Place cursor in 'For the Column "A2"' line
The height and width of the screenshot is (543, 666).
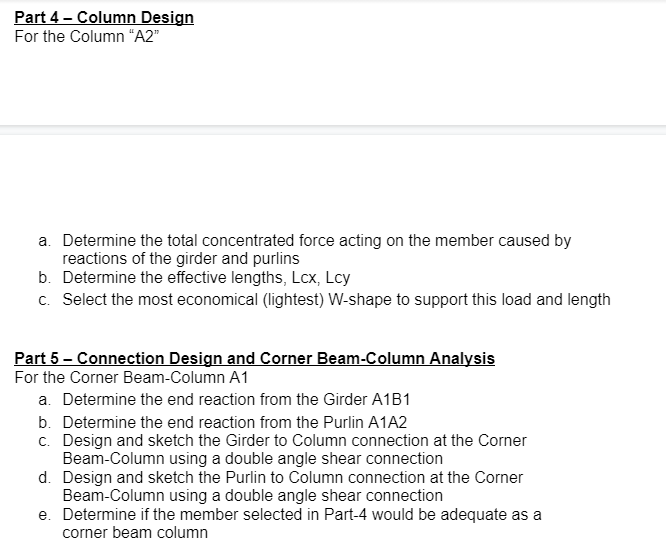[x=87, y=37]
